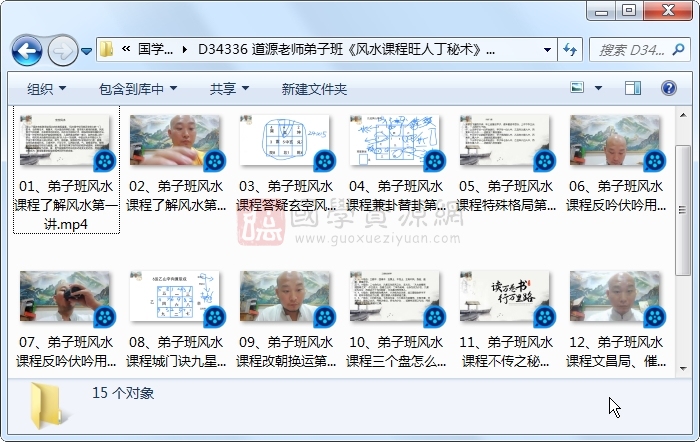Click file name 06、弟子班风水课程反吟伏吟用...
Image resolution: width=700 pixels, height=442 pixels.
point(616,196)
